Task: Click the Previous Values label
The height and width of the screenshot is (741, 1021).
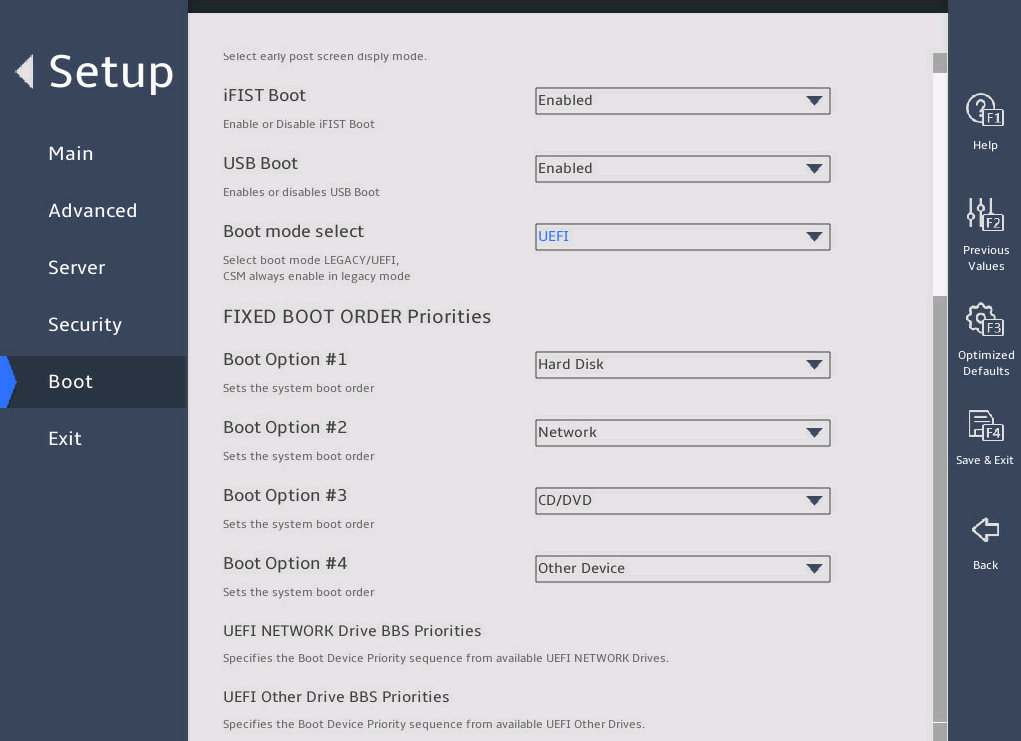Action: [986, 258]
